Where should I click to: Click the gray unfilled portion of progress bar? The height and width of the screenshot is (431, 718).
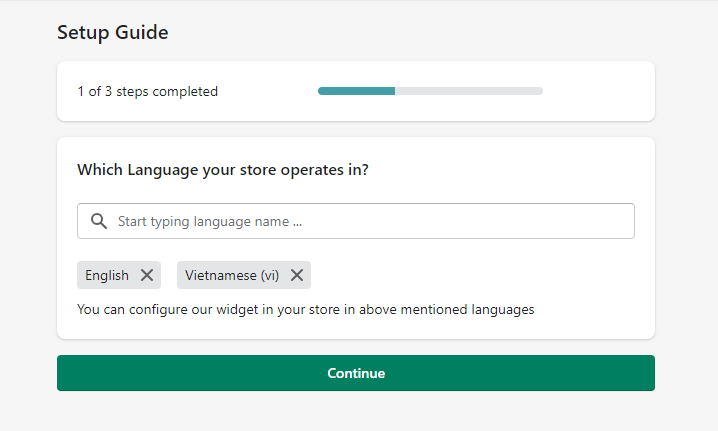click(x=468, y=91)
